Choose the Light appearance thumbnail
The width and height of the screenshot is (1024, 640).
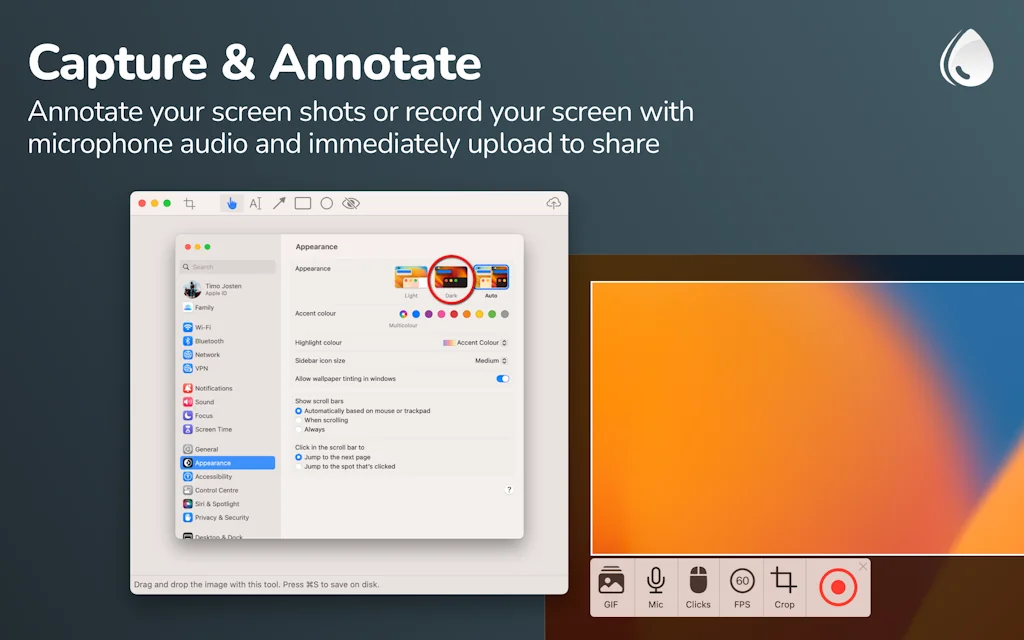coord(411,277)
